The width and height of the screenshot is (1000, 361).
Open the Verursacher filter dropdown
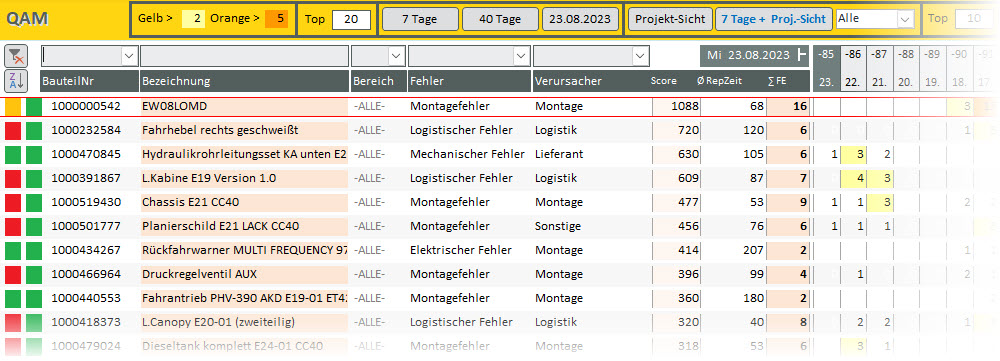coord(641,56)
